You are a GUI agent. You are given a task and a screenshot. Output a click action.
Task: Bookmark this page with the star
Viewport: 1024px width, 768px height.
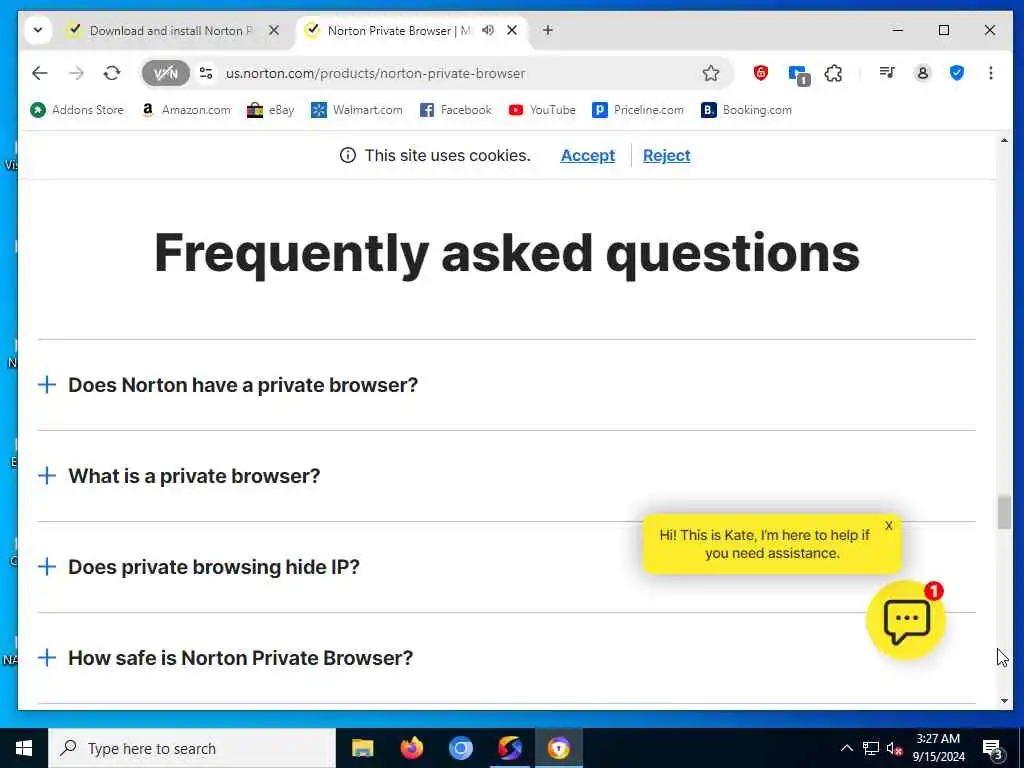coord(711,73)
